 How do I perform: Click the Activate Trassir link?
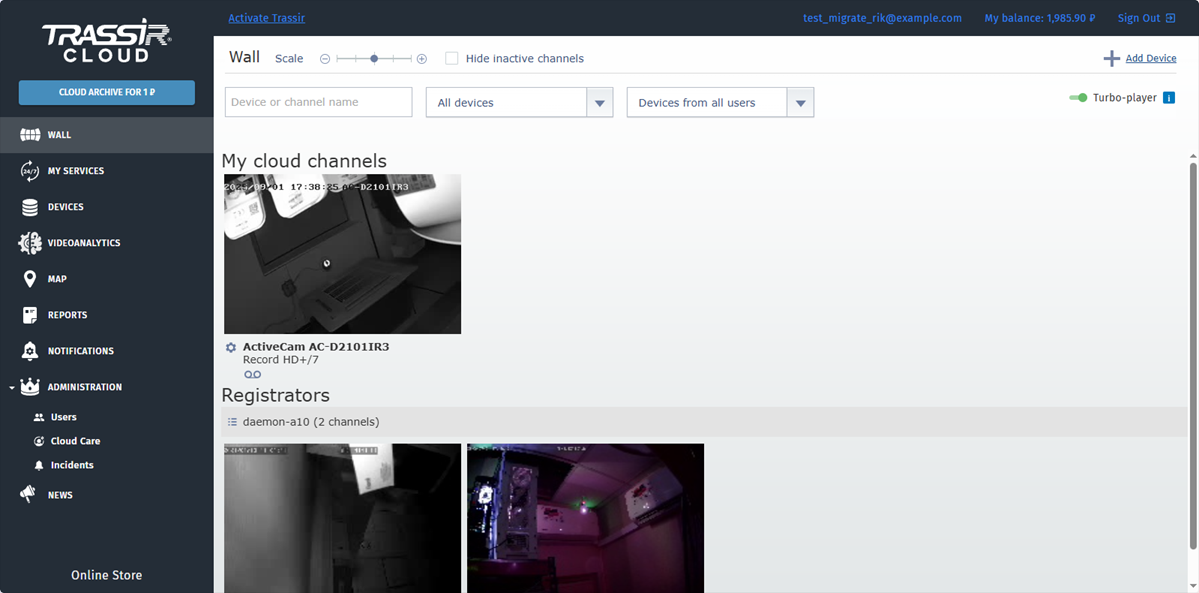tap(267, 18)
